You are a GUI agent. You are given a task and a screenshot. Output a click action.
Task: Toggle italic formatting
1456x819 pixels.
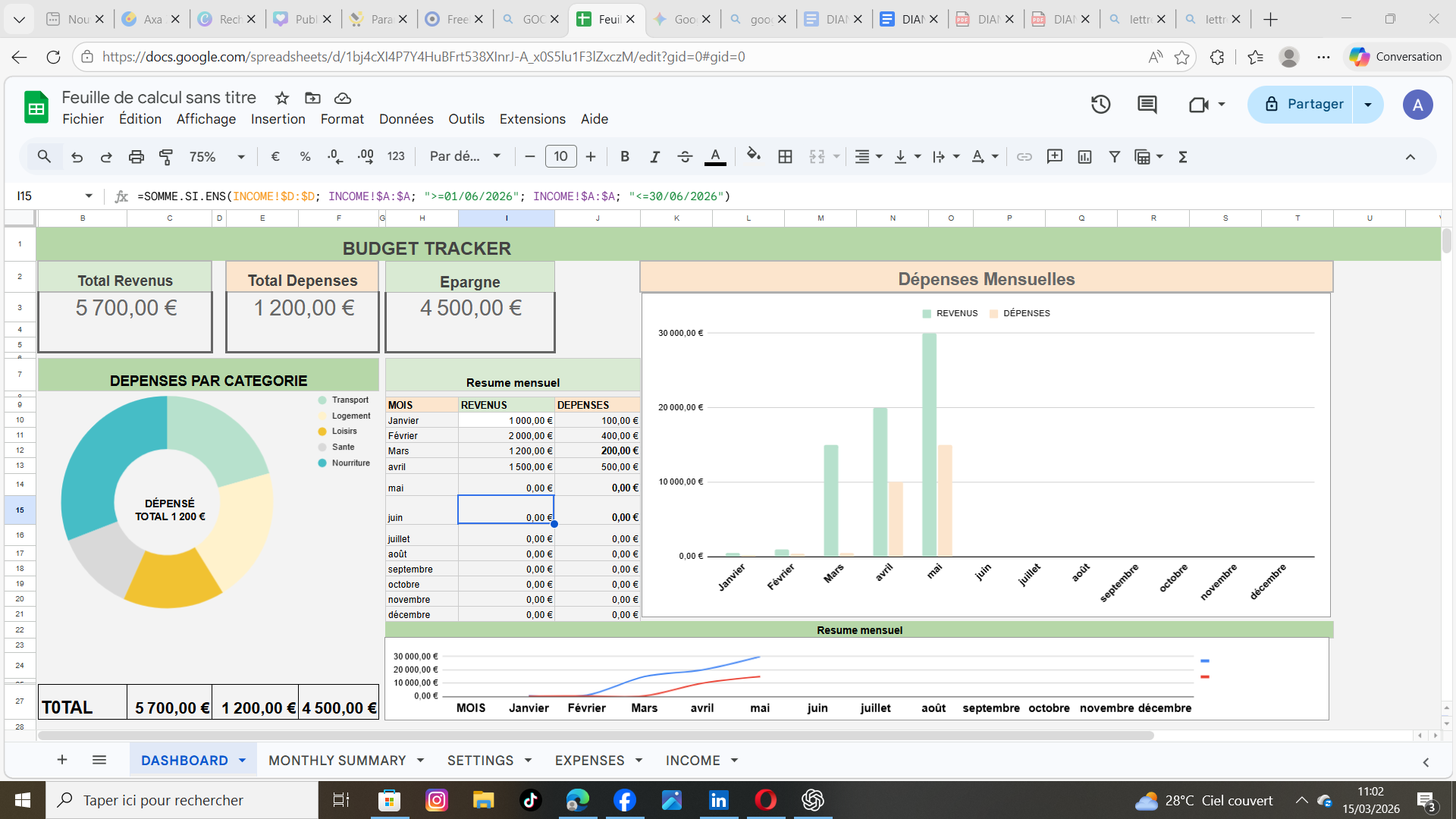click(x=654, y=157)
